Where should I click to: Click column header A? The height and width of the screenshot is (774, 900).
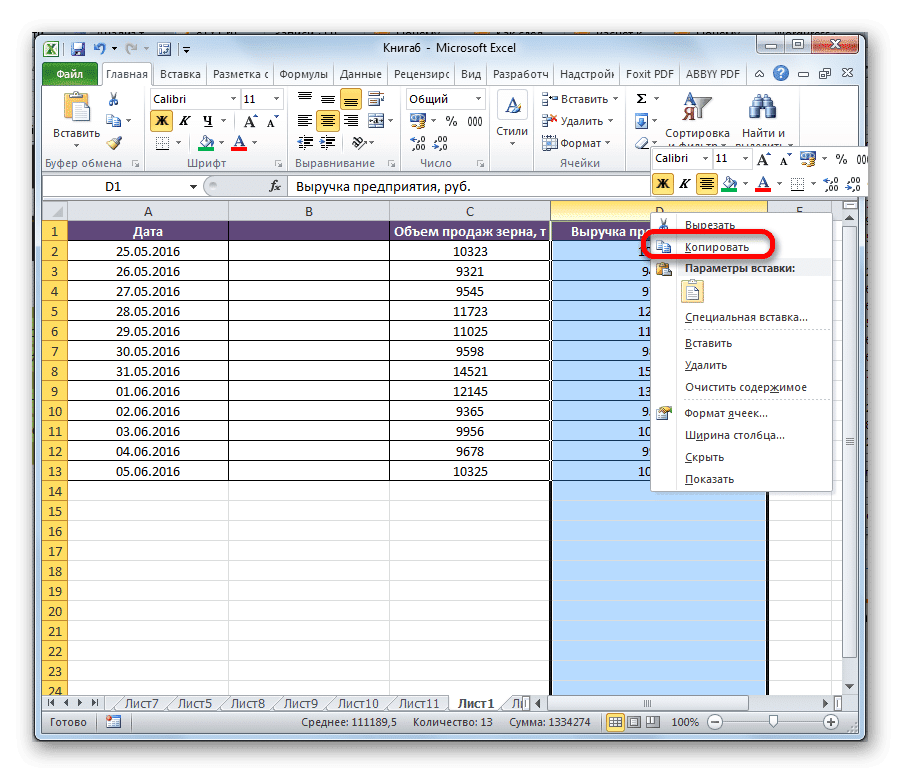coord(148,211)
